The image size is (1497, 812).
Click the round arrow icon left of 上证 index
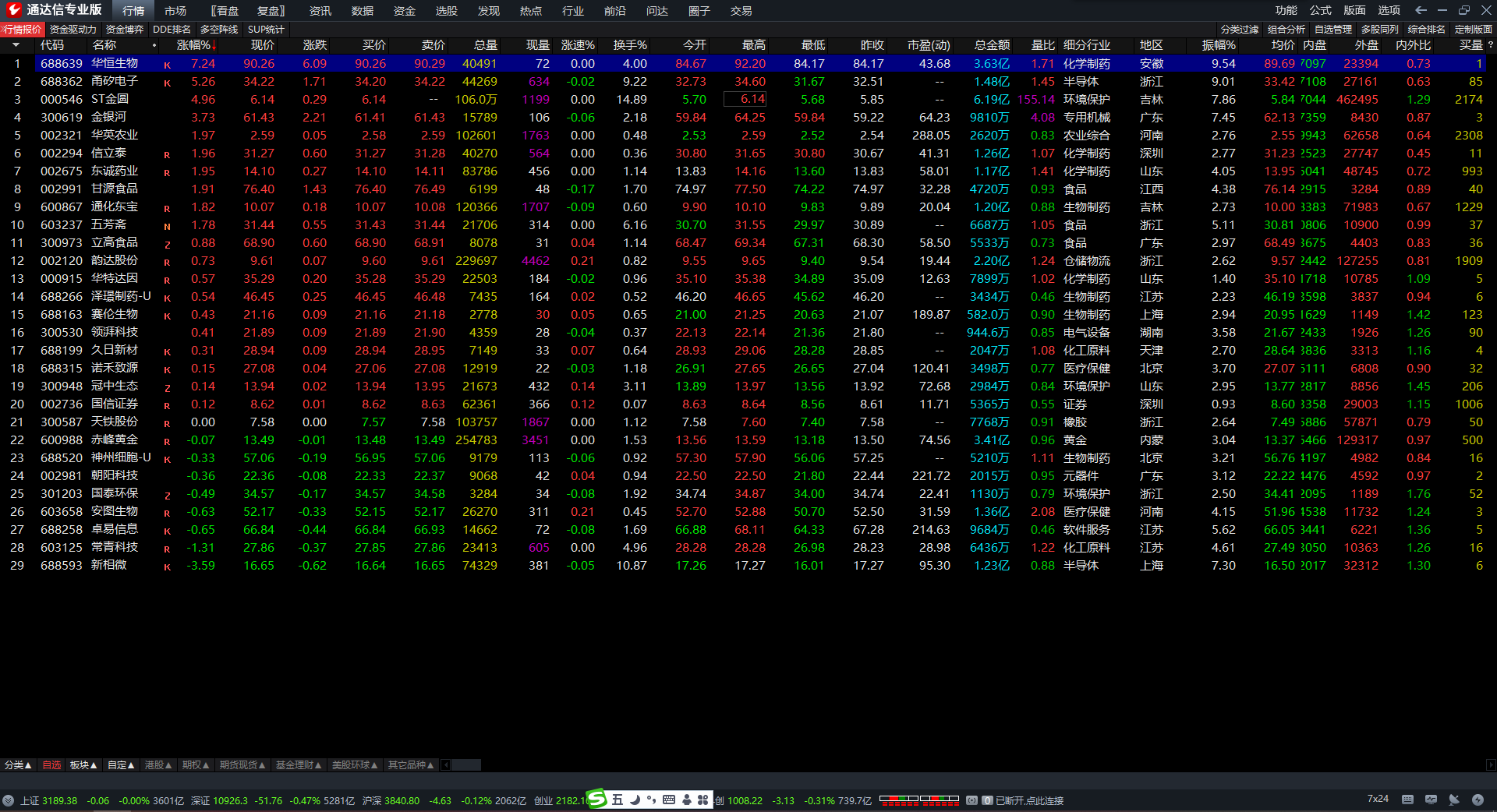point(9,800)
